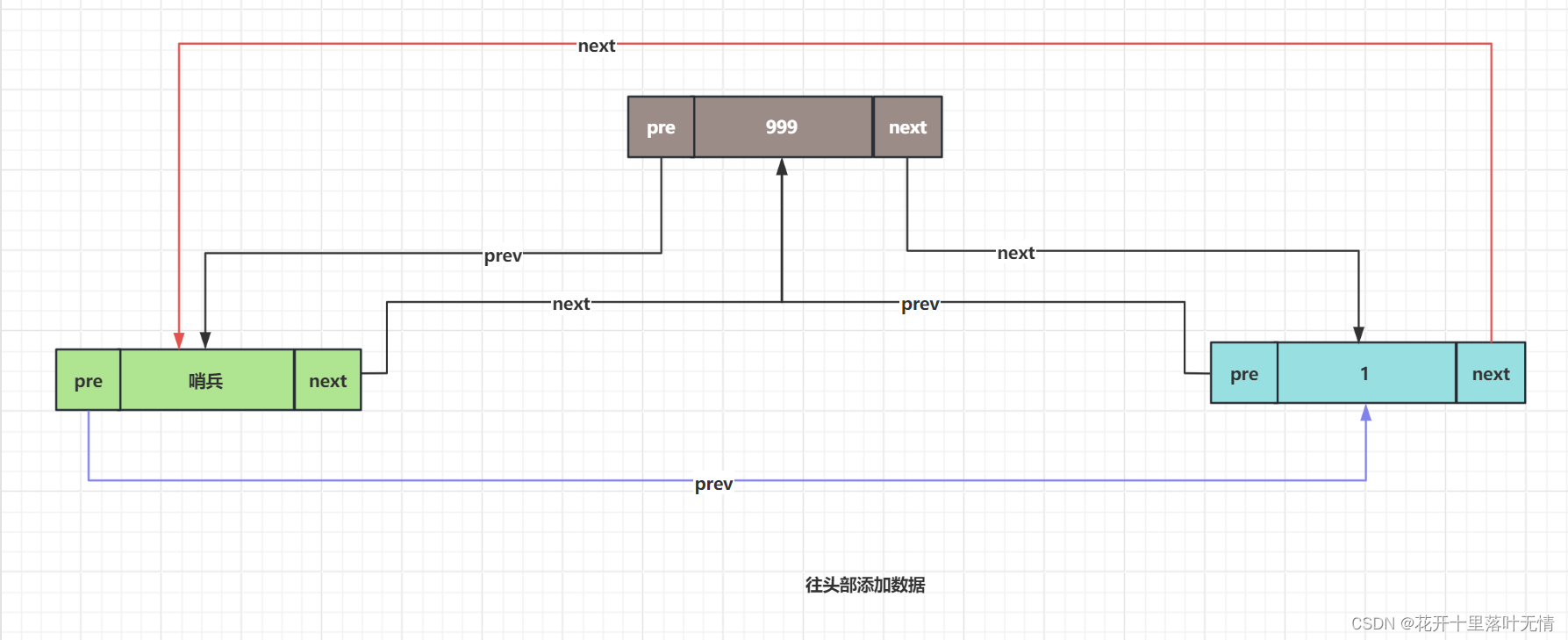The image size is (1568, 640).
Task: Select the gray node's "next" cell
Action: pos(907,127)
